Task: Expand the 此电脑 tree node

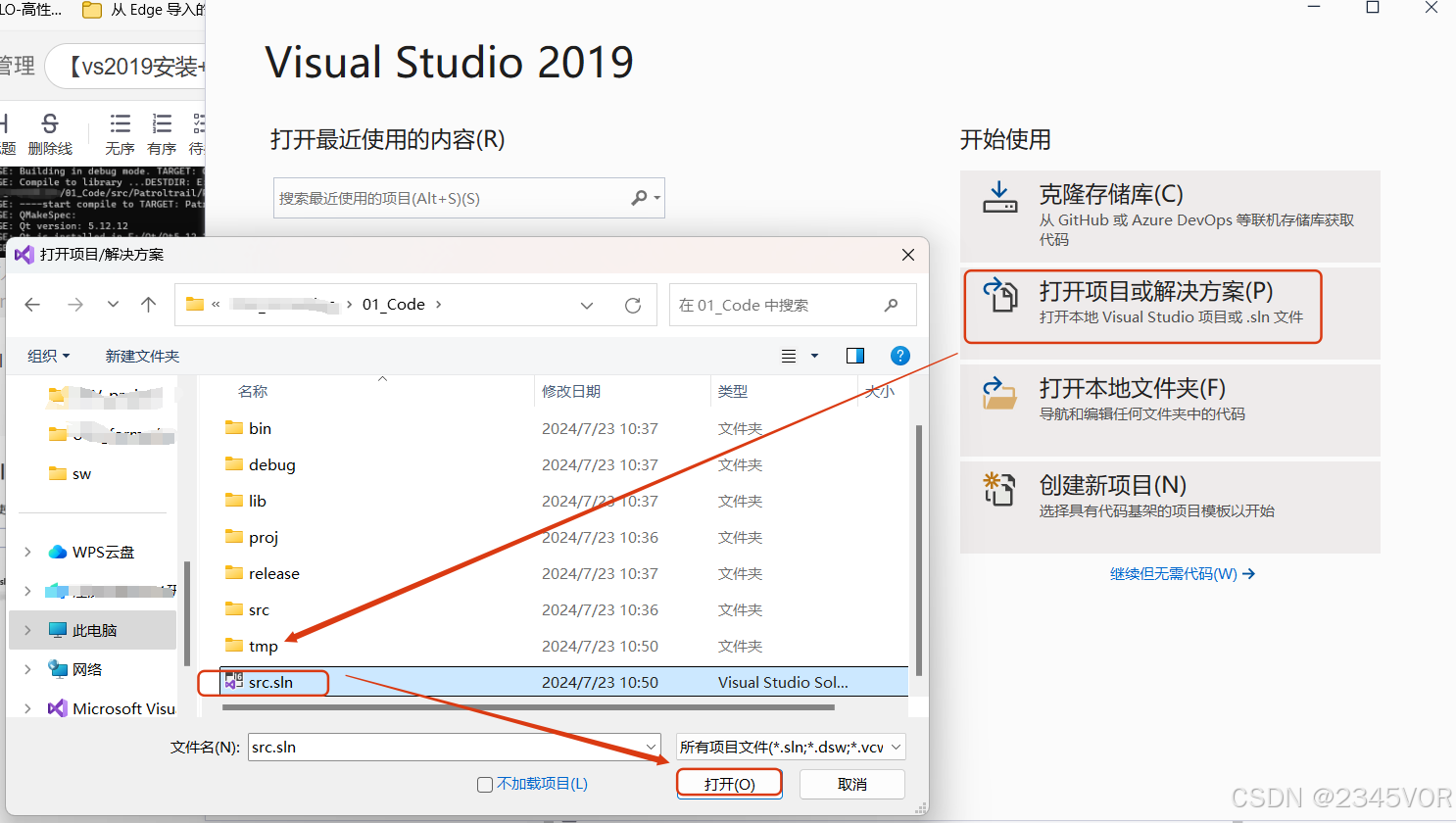Action: pyautogui.click(x=27, y=630)
